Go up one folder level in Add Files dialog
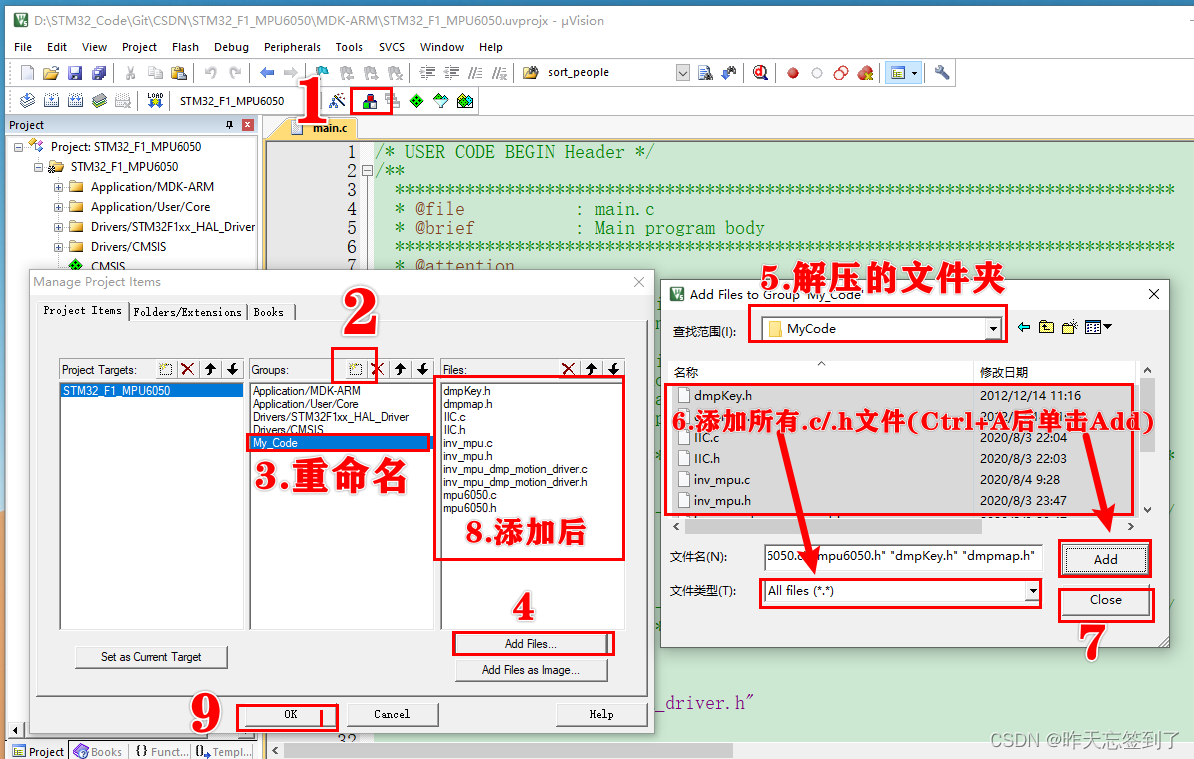 [1047, 327]
